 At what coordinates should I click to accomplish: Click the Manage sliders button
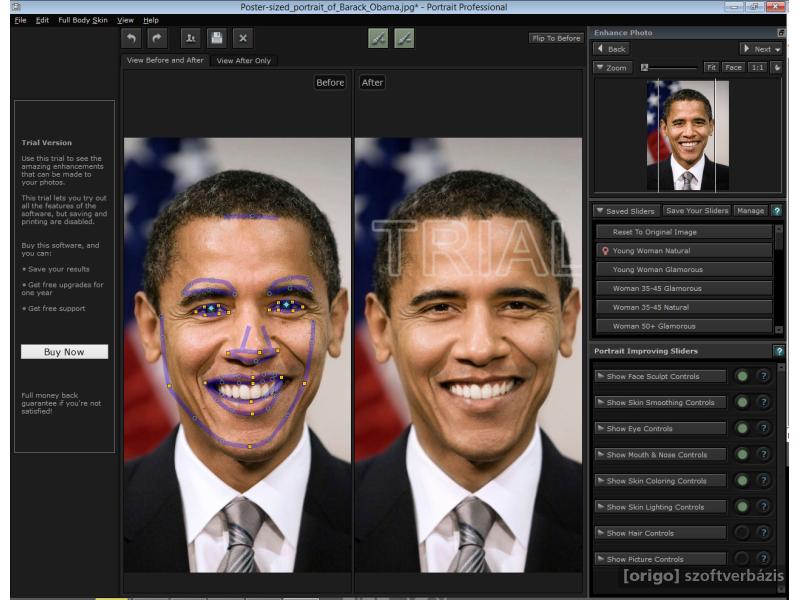coord(751,211)
